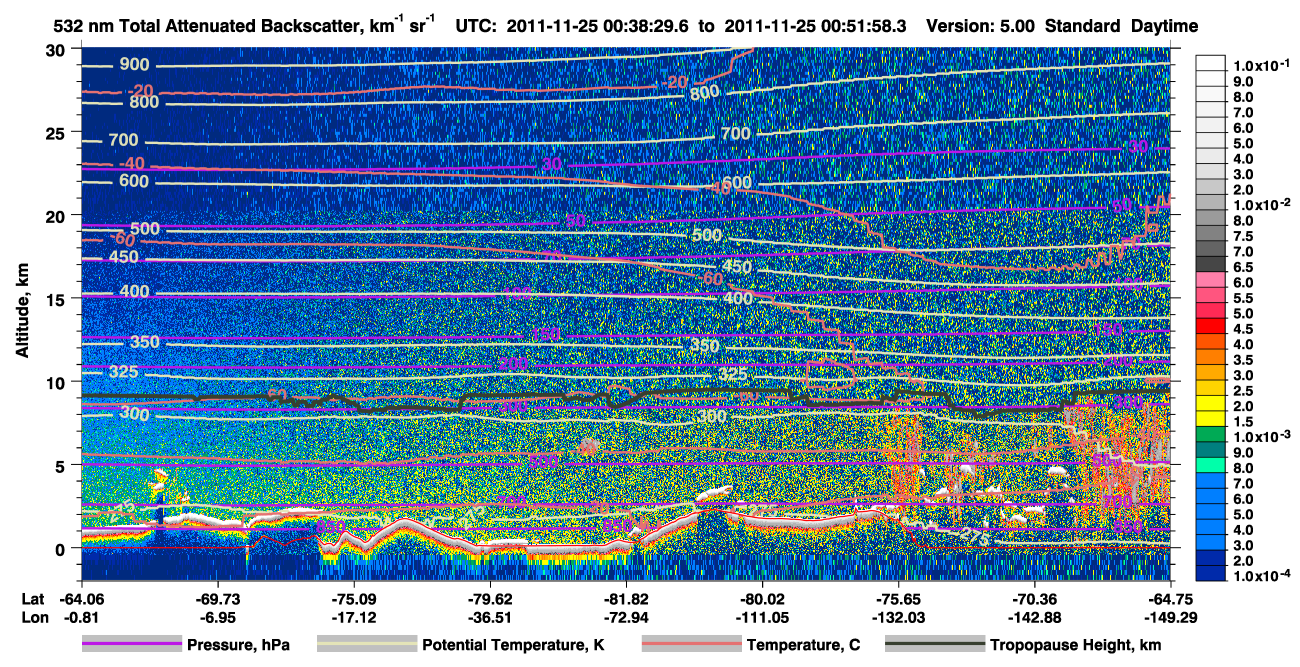Click longitude value '-72.94'
The width and height of the screenshot is (1300, 667).
click(x=626, y=616)
